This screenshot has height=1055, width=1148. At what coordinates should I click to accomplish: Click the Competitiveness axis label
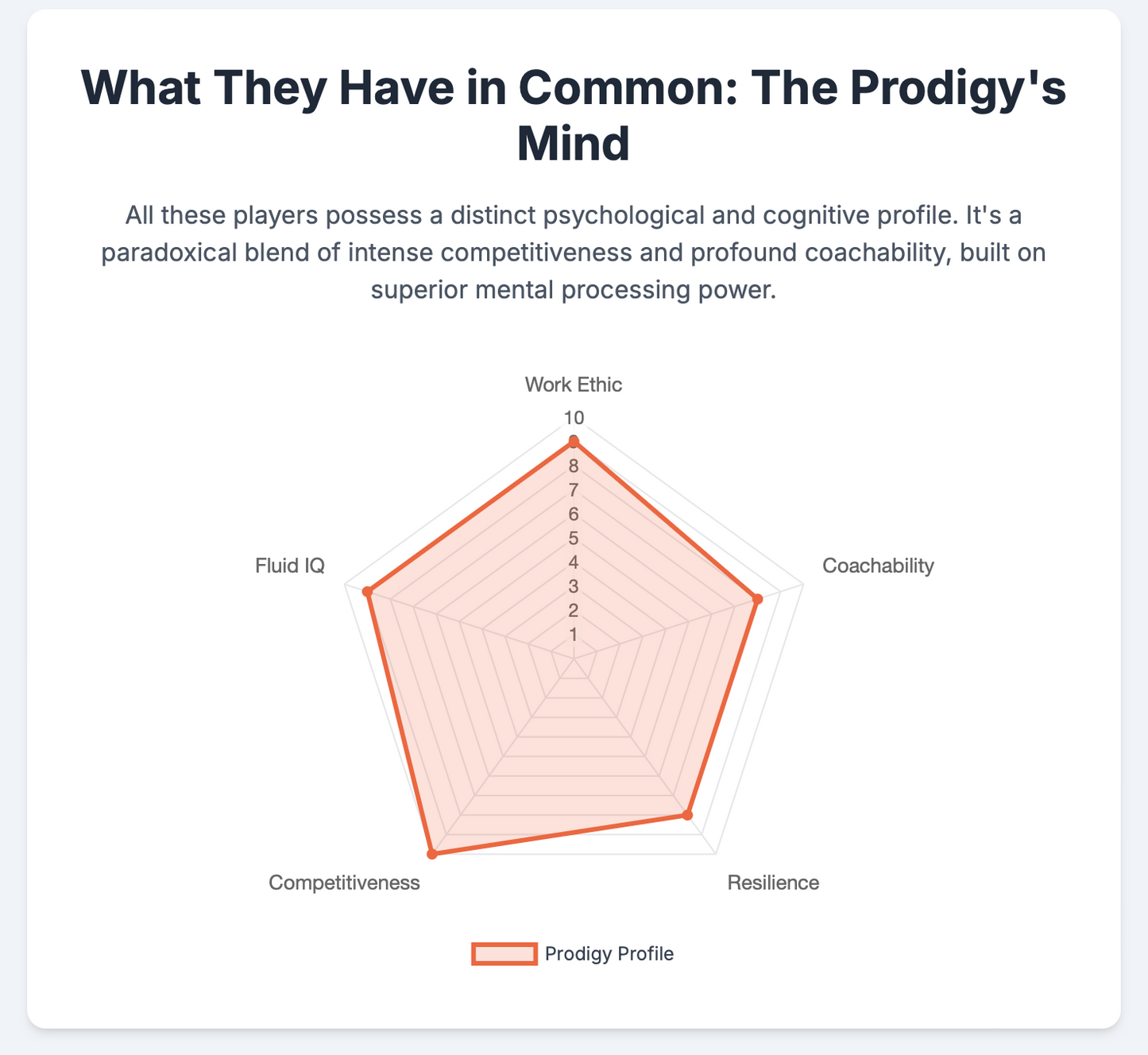pyautogui.click(x=344, y=883)
